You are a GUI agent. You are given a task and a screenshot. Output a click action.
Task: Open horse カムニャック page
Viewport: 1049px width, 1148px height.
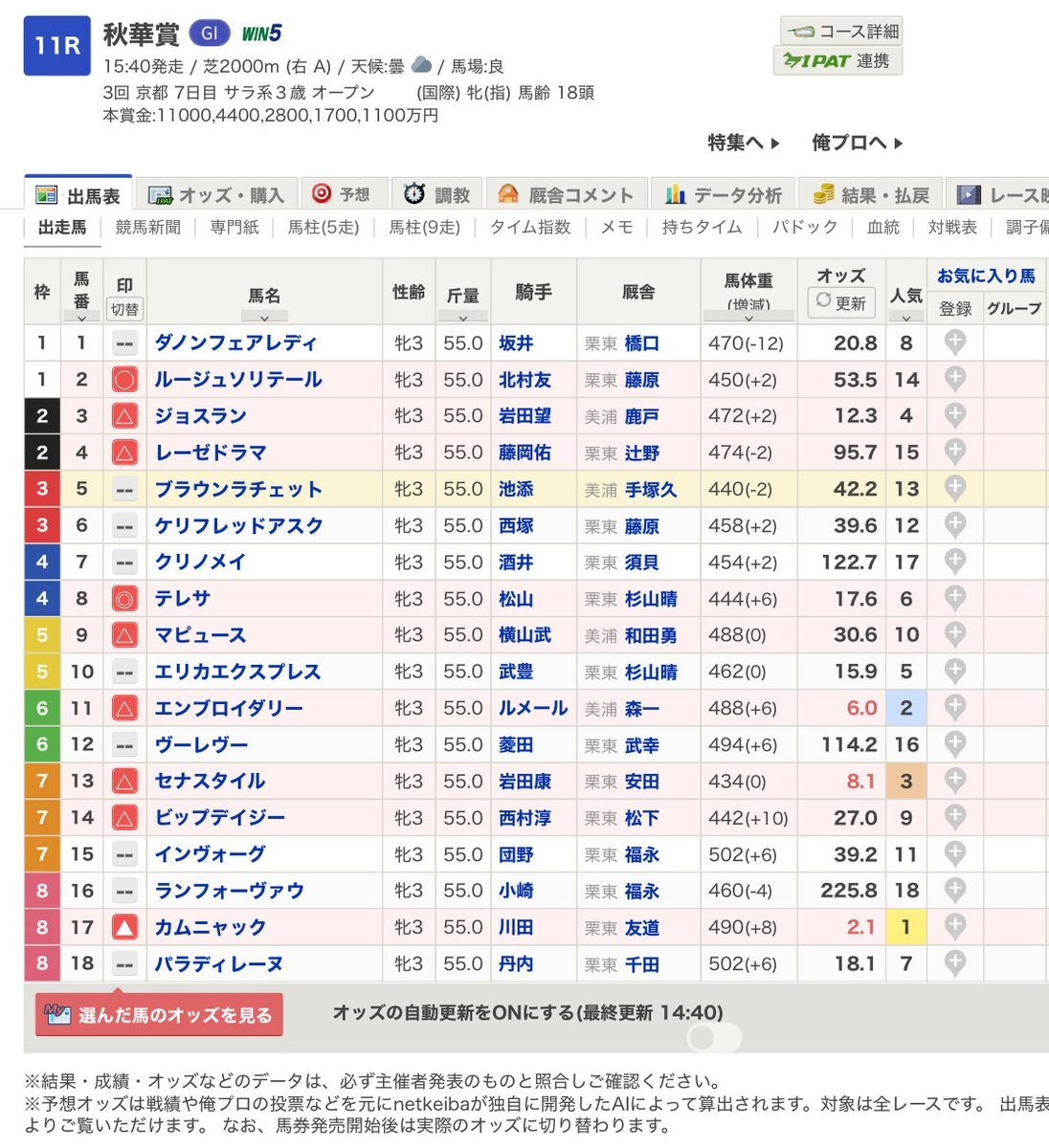[x=211, y=927]
